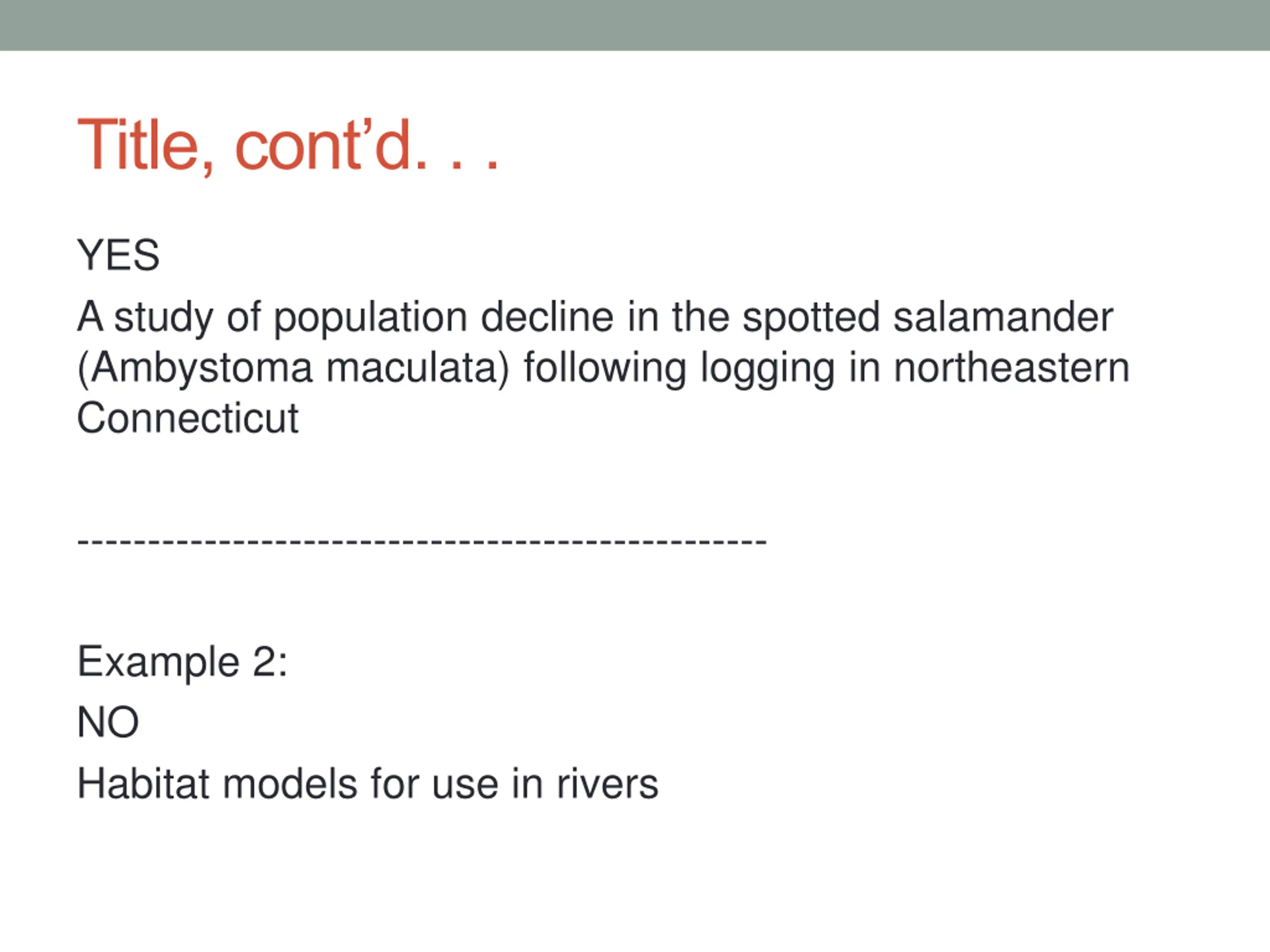Click "Habitat models for use in rivers"
This screenshot has height=952, width=1270.
click(368, 784)
